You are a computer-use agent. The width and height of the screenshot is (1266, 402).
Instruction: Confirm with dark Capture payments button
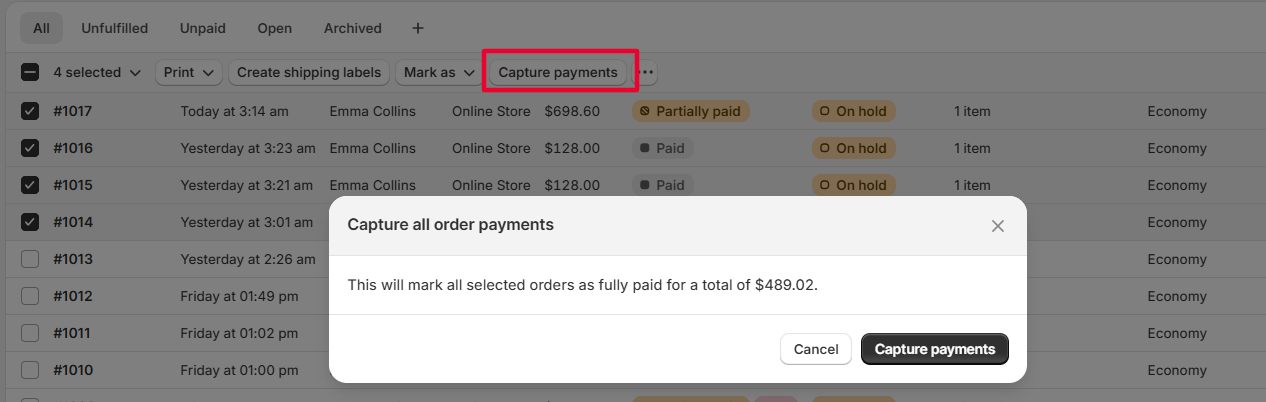[x=934, y=349]
